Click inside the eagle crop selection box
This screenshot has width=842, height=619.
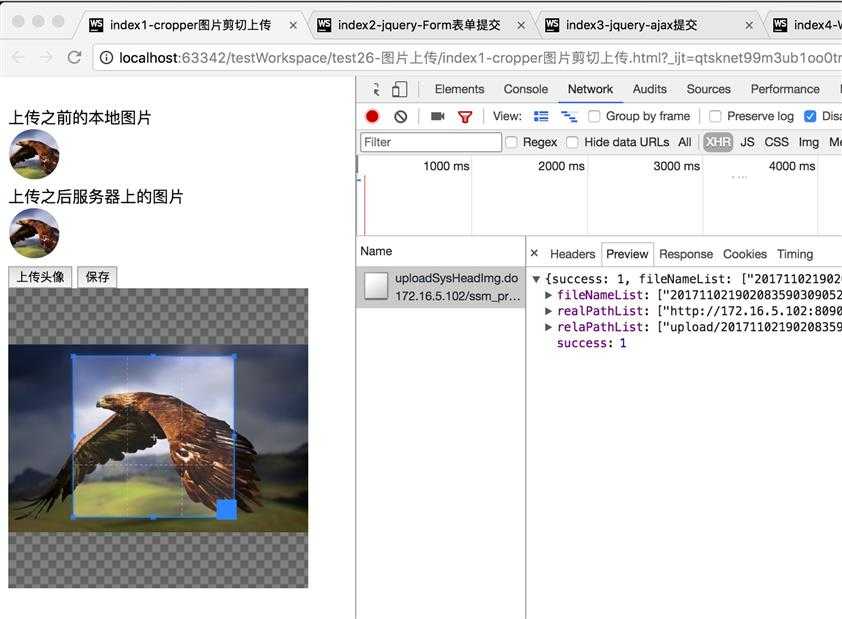(x=154, y=436)
